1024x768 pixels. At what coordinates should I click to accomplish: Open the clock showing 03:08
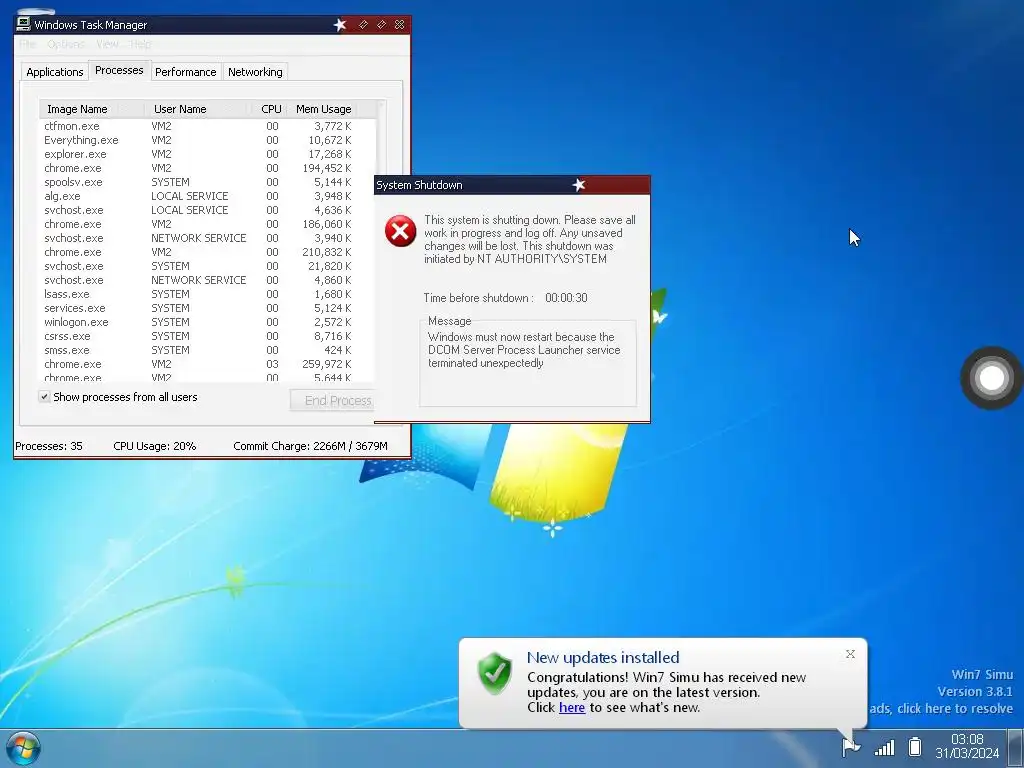967,746
